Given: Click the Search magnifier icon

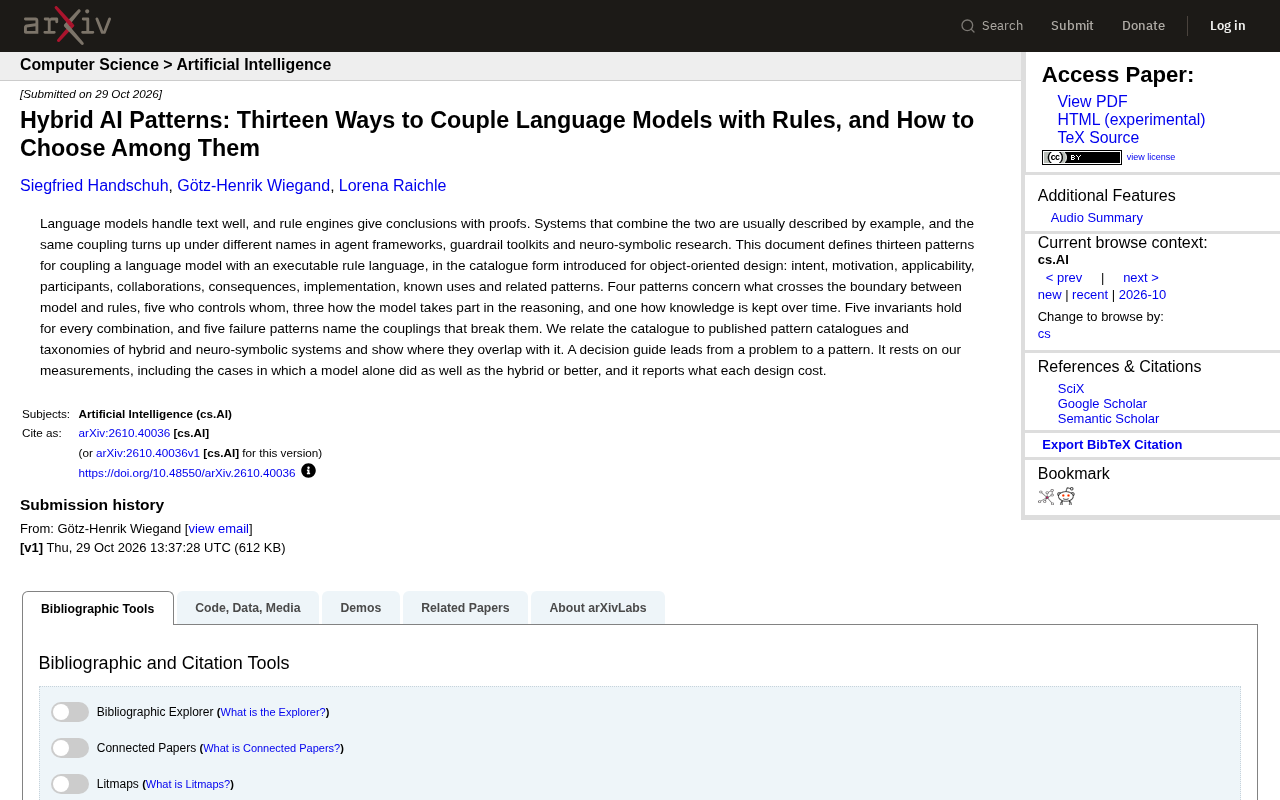Looking at the screenshot, I should [x=968, y=26].
